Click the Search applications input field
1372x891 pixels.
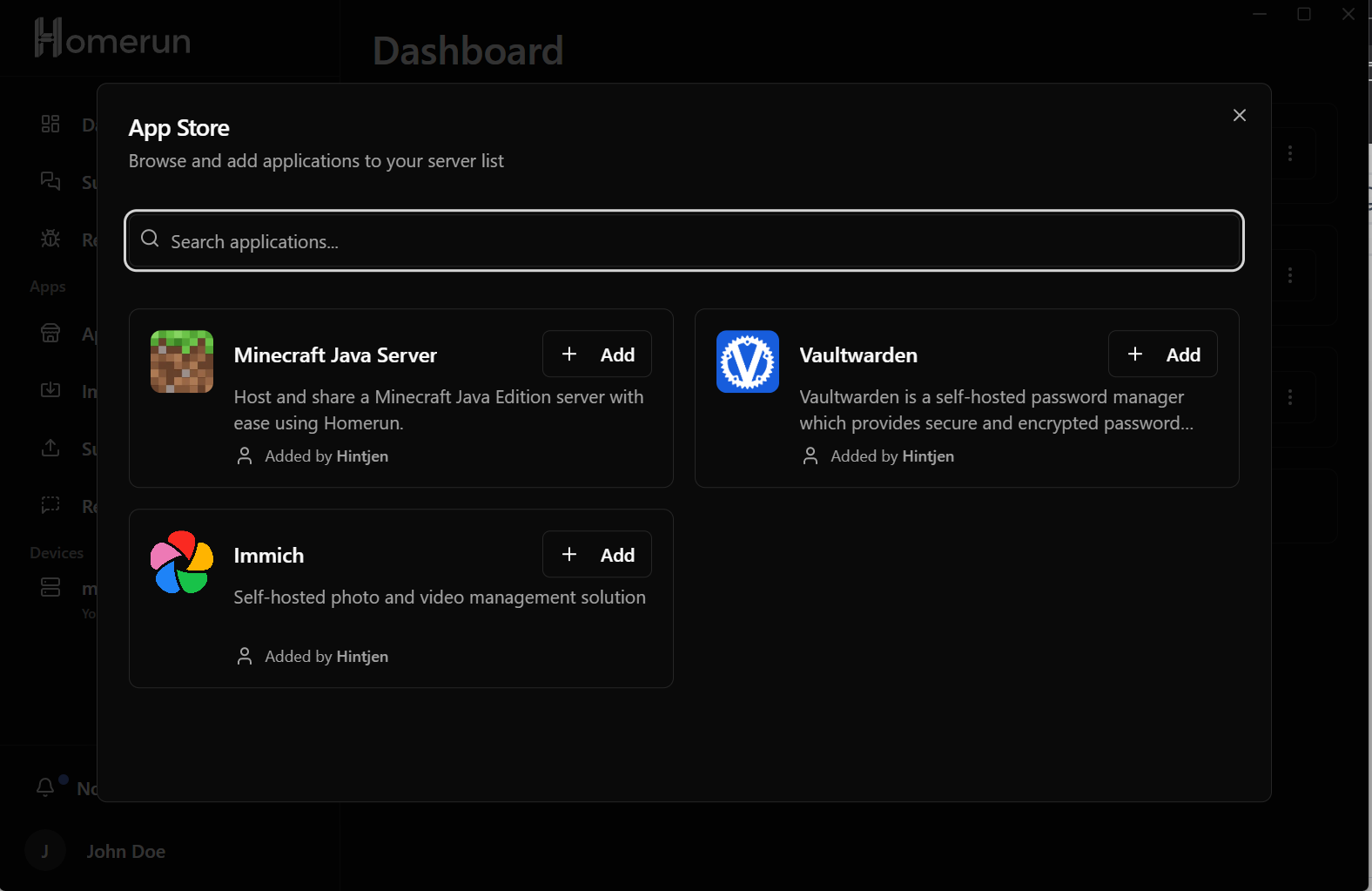coord(684,241)
